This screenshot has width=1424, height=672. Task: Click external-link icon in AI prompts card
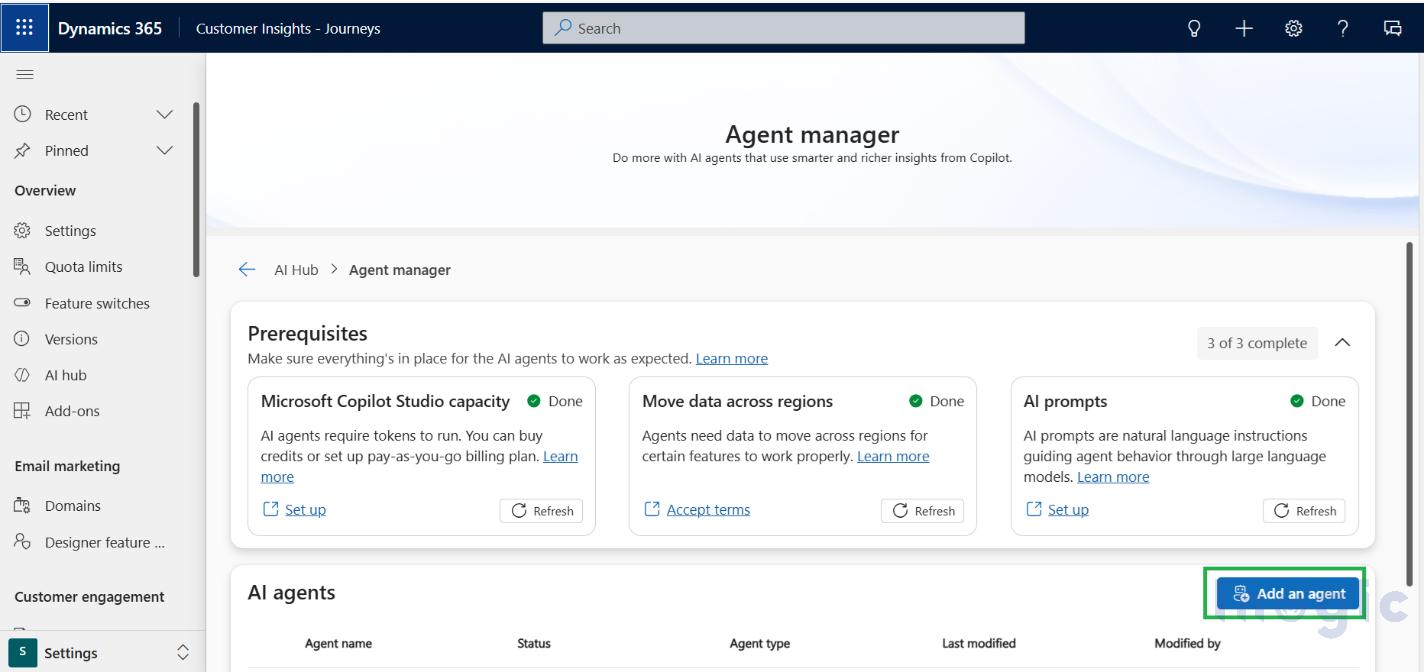[x=1034, y=509]
